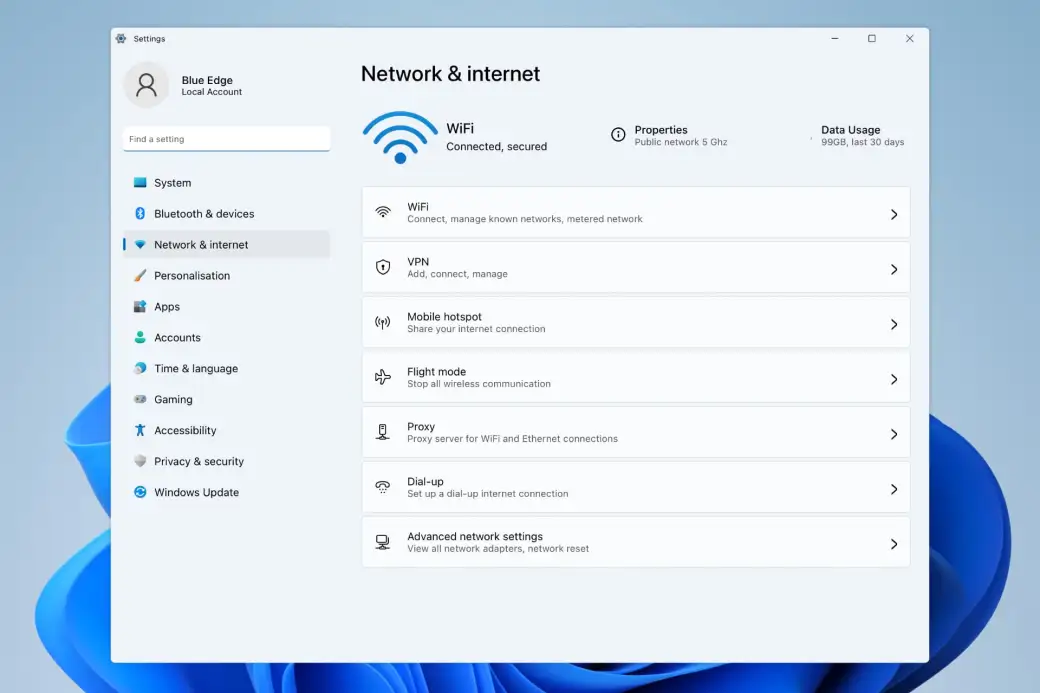Click the Mobile hotspot antenna icon
Screen dimensions: 1040x693
pos(383,322)
